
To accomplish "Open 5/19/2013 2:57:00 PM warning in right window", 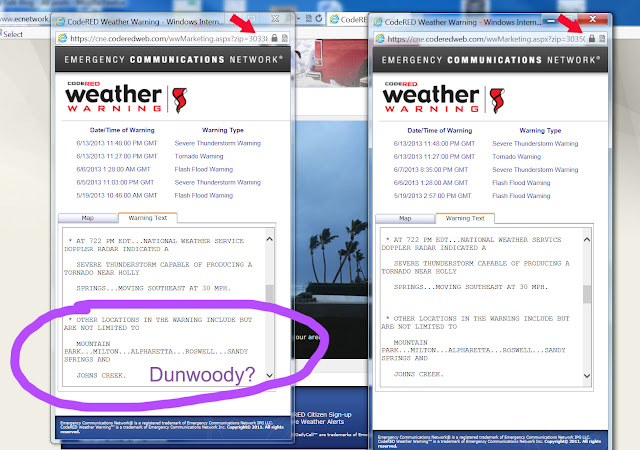I will (x=433, y=196).
